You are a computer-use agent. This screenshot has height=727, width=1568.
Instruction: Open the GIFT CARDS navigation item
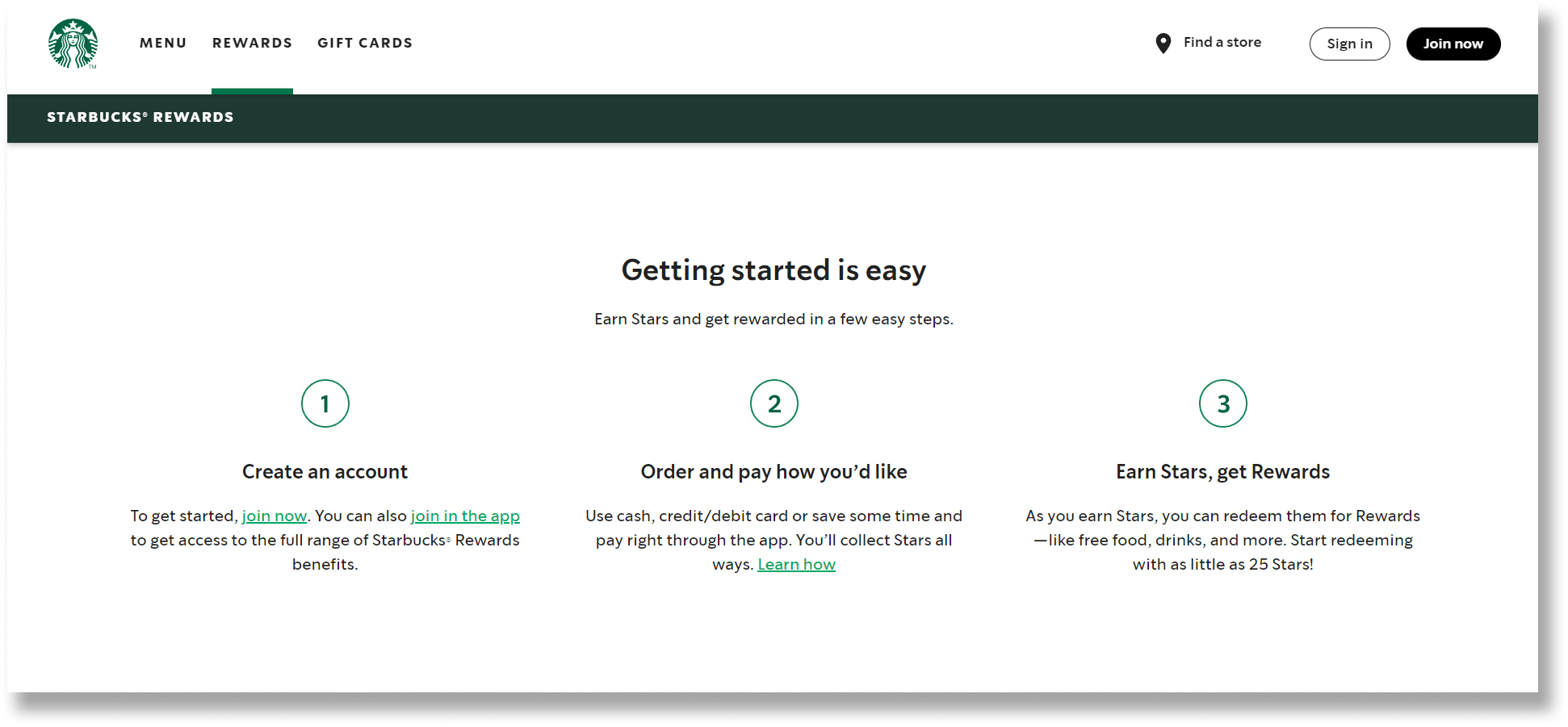click(x=365, y=43)
